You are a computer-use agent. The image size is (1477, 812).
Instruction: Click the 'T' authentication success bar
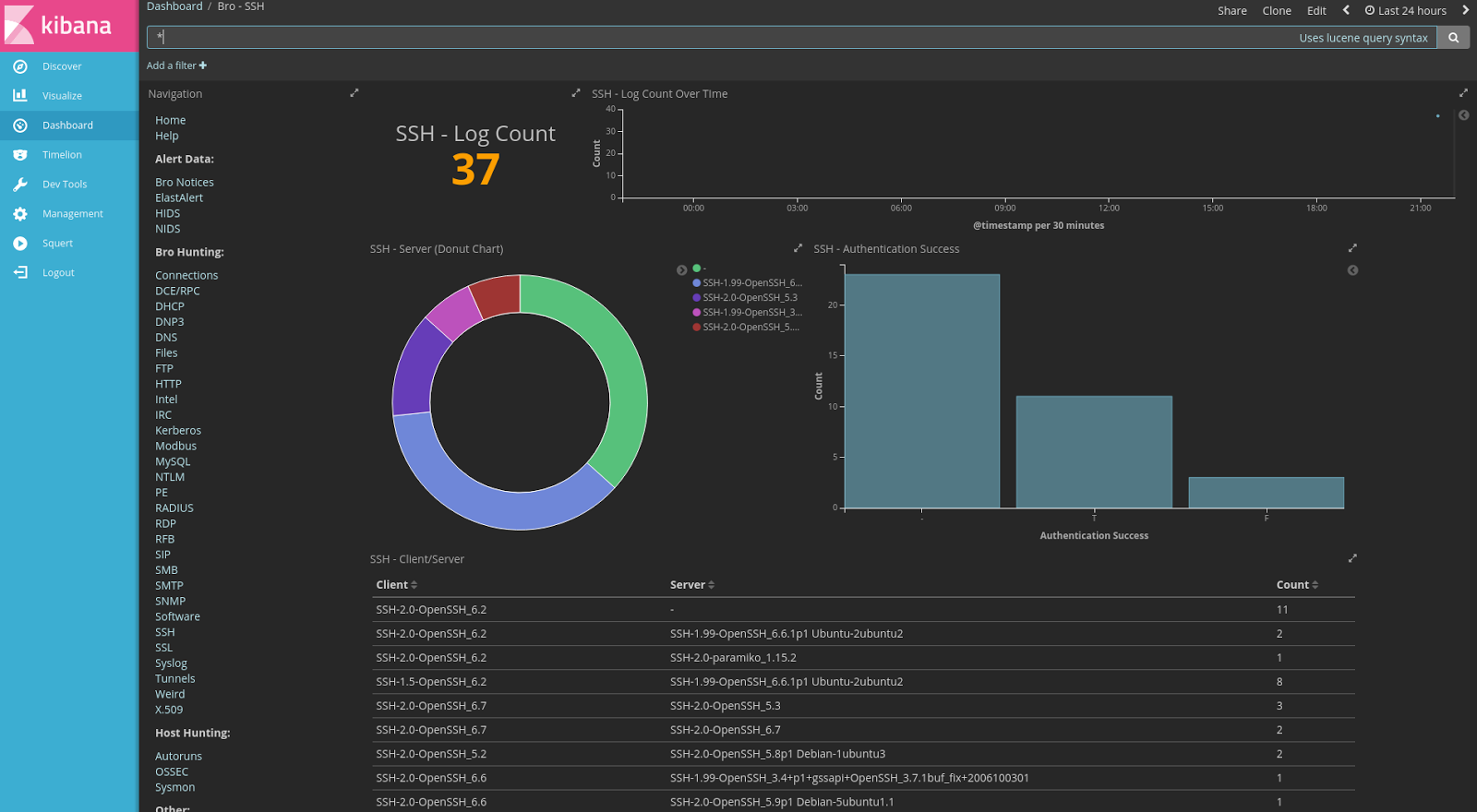tap(1094, 452)
